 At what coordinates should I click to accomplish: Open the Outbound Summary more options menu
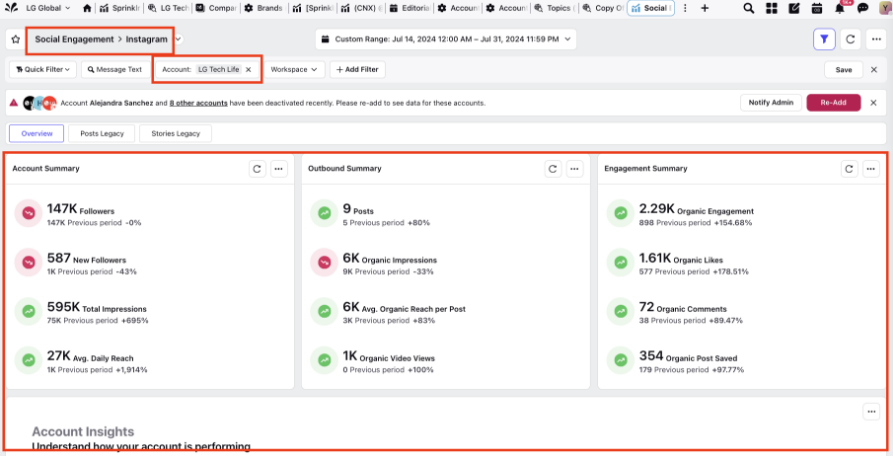pos(575,169)
